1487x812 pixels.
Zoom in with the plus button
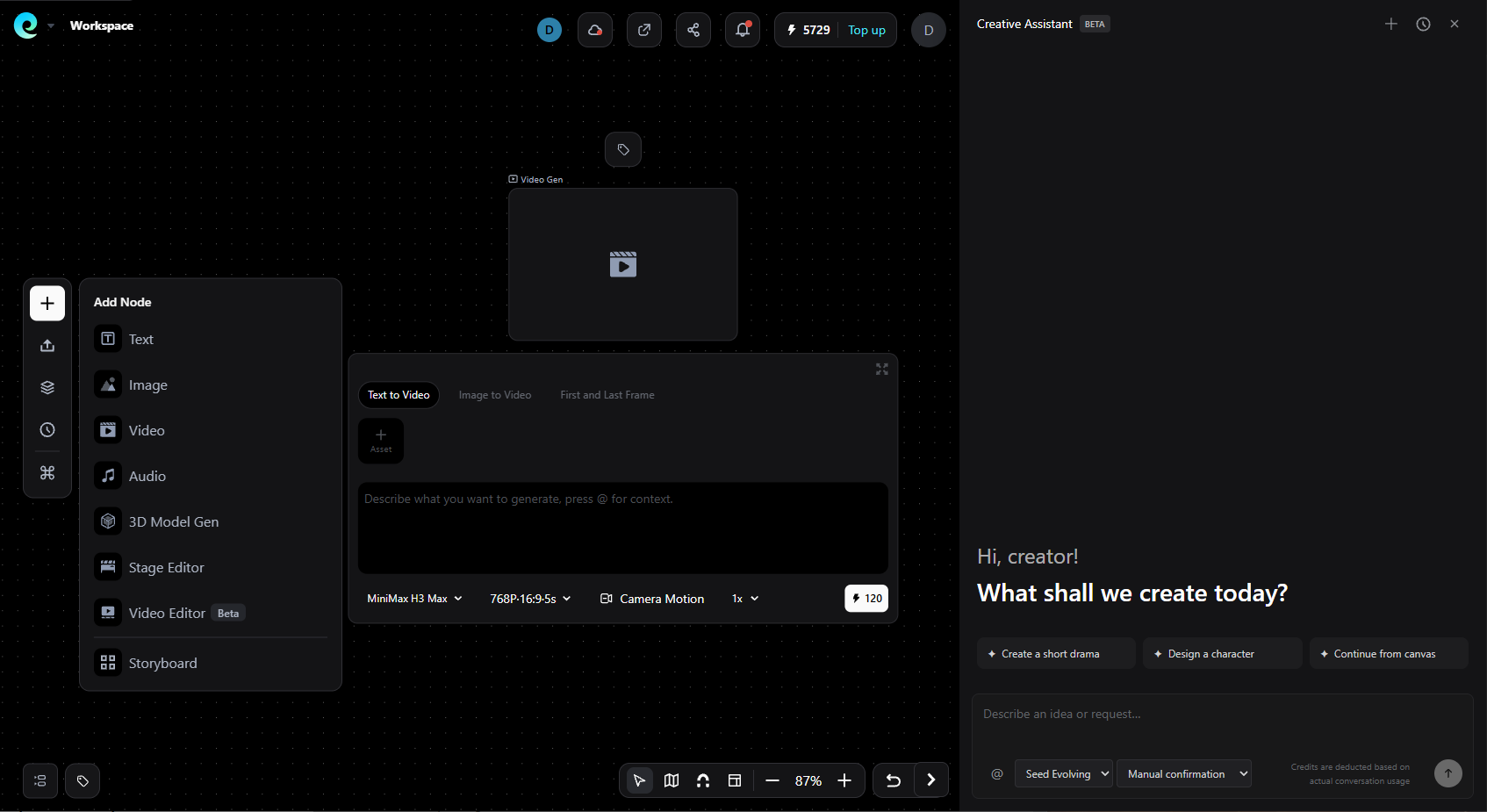tap(844, 780)
